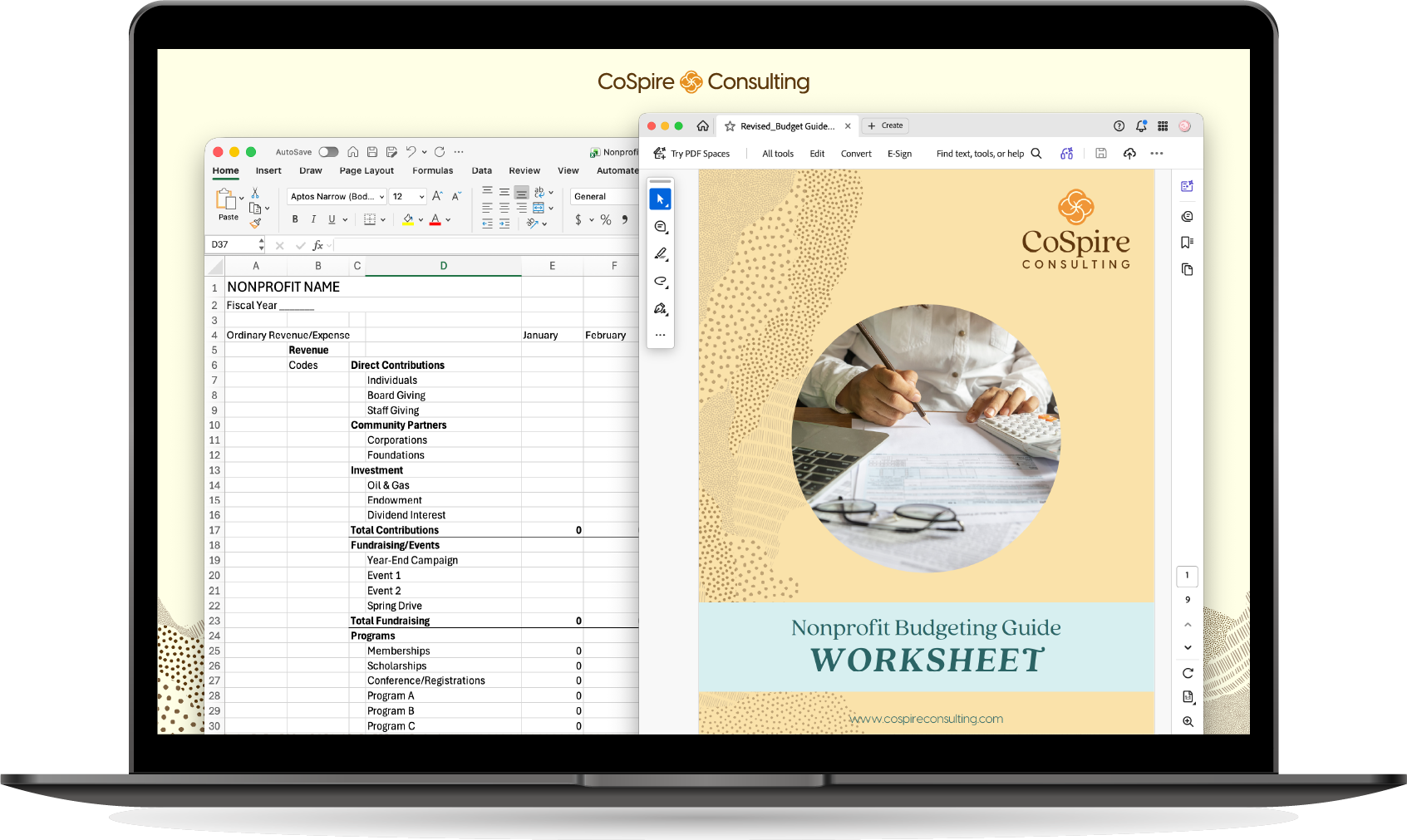Viewport: 1407px width, 840px height.
Task: Click the Acrobat upload to cloud icon
Action: [1129, 154]
